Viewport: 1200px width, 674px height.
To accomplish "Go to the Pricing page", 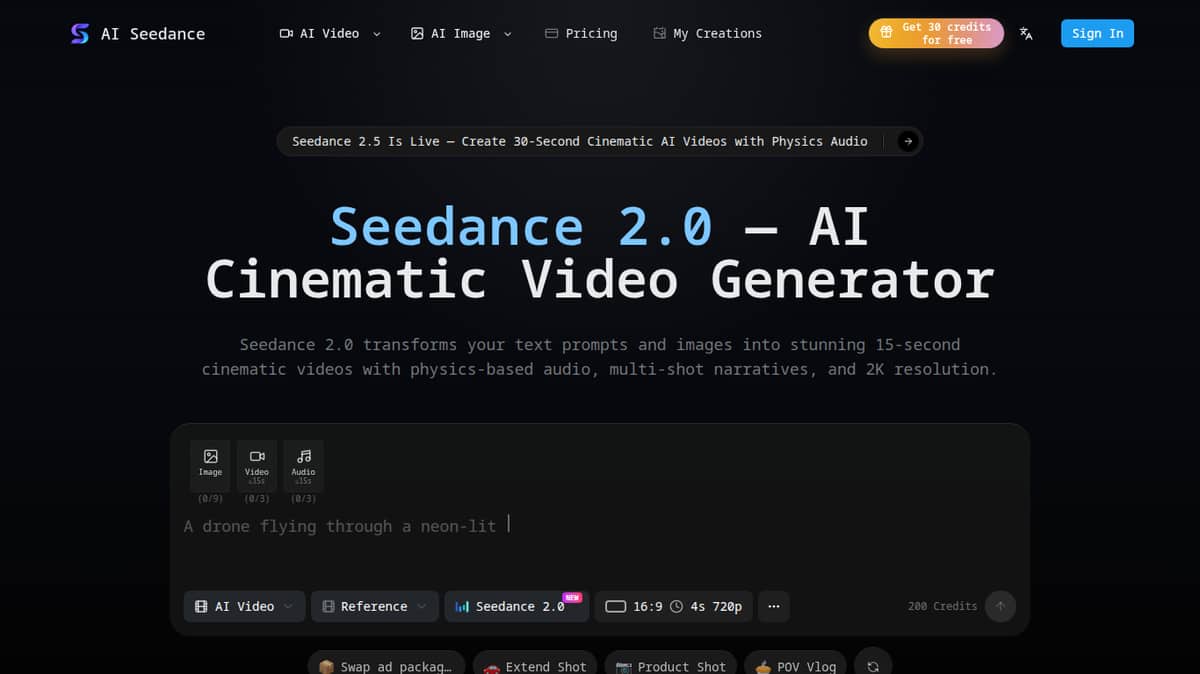I will click(581, 33).
